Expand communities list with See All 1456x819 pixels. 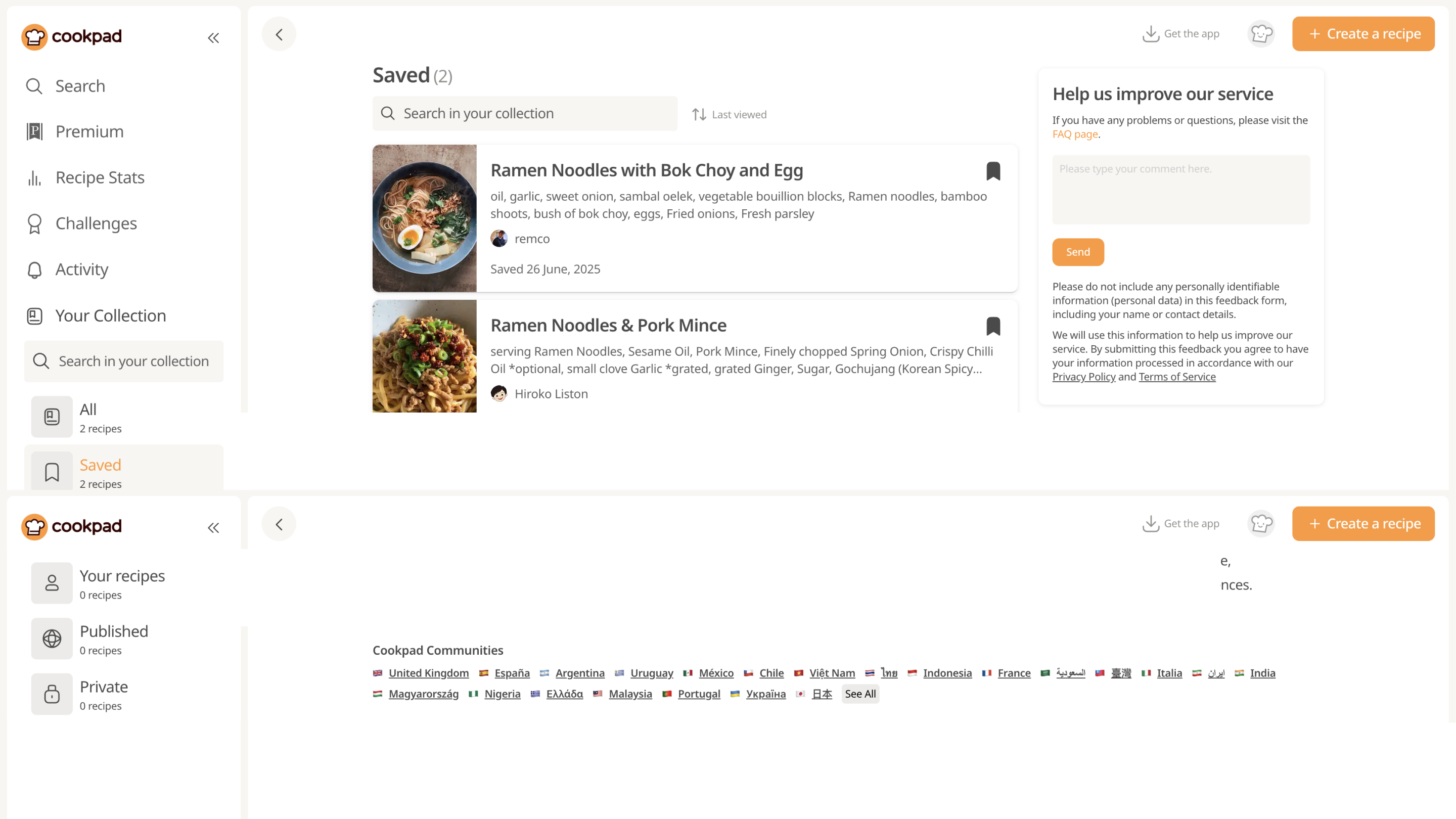[859, 694]
